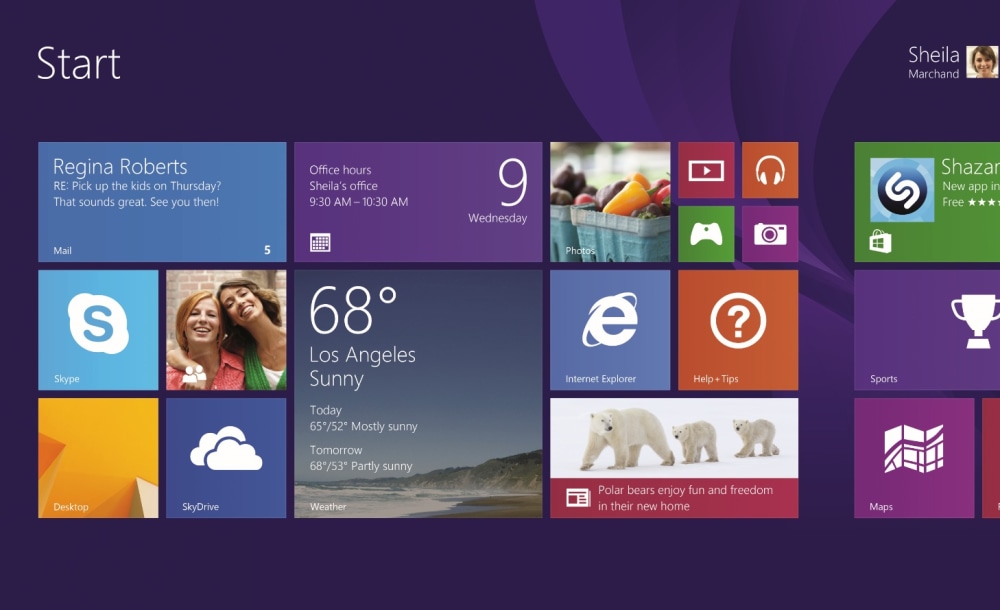Open the Xbox Games controller tile
This screenshot has height=610, width=1000.
coord(706,234)
